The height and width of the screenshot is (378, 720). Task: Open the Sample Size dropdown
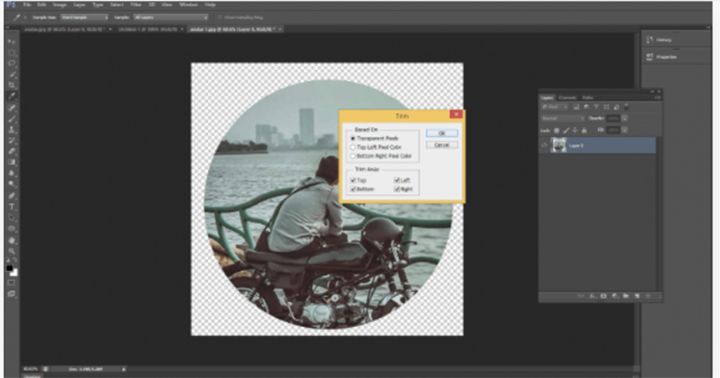point(84,17)
